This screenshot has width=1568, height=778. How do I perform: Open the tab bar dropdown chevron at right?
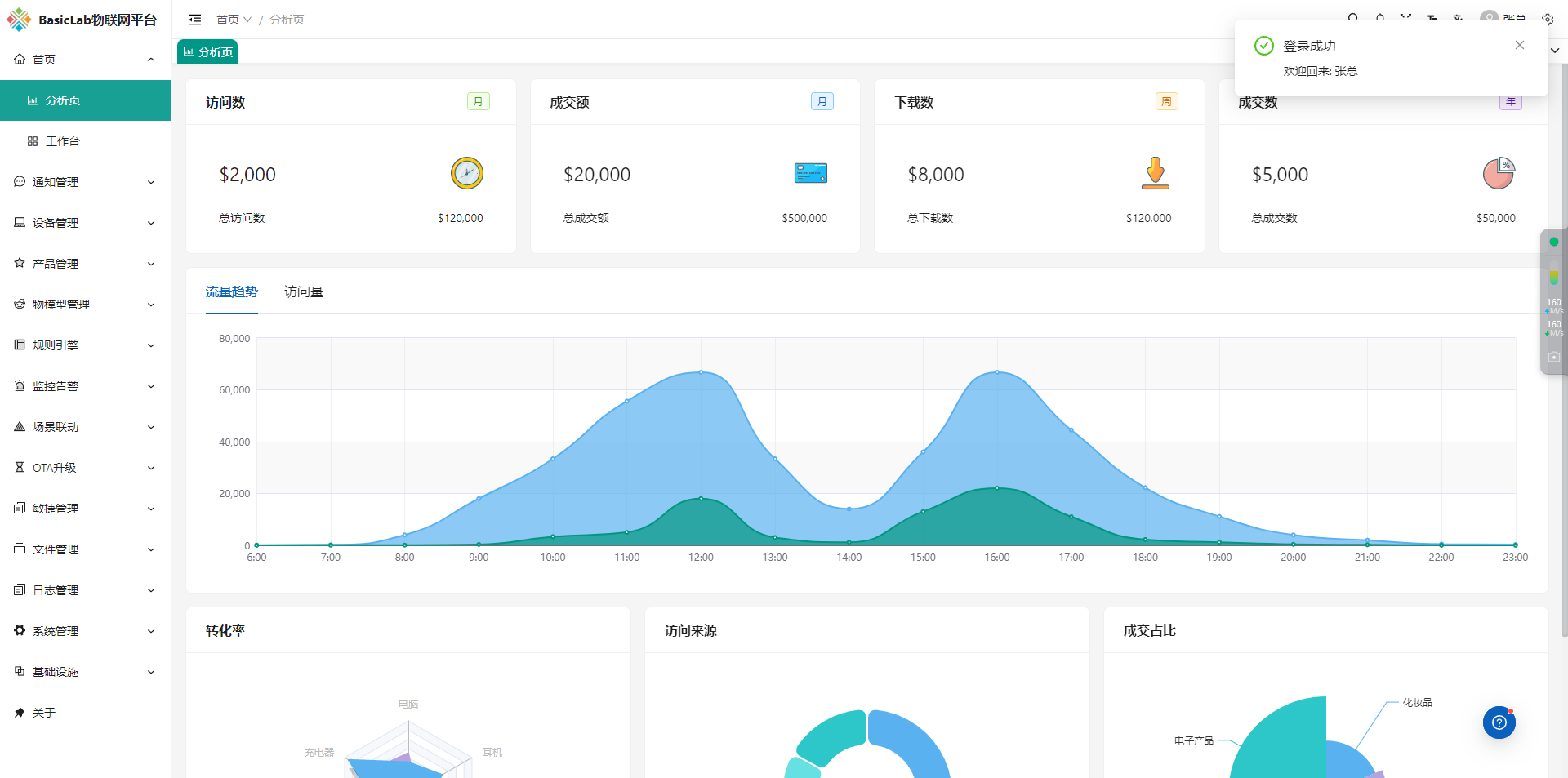tap(1555, 51)
